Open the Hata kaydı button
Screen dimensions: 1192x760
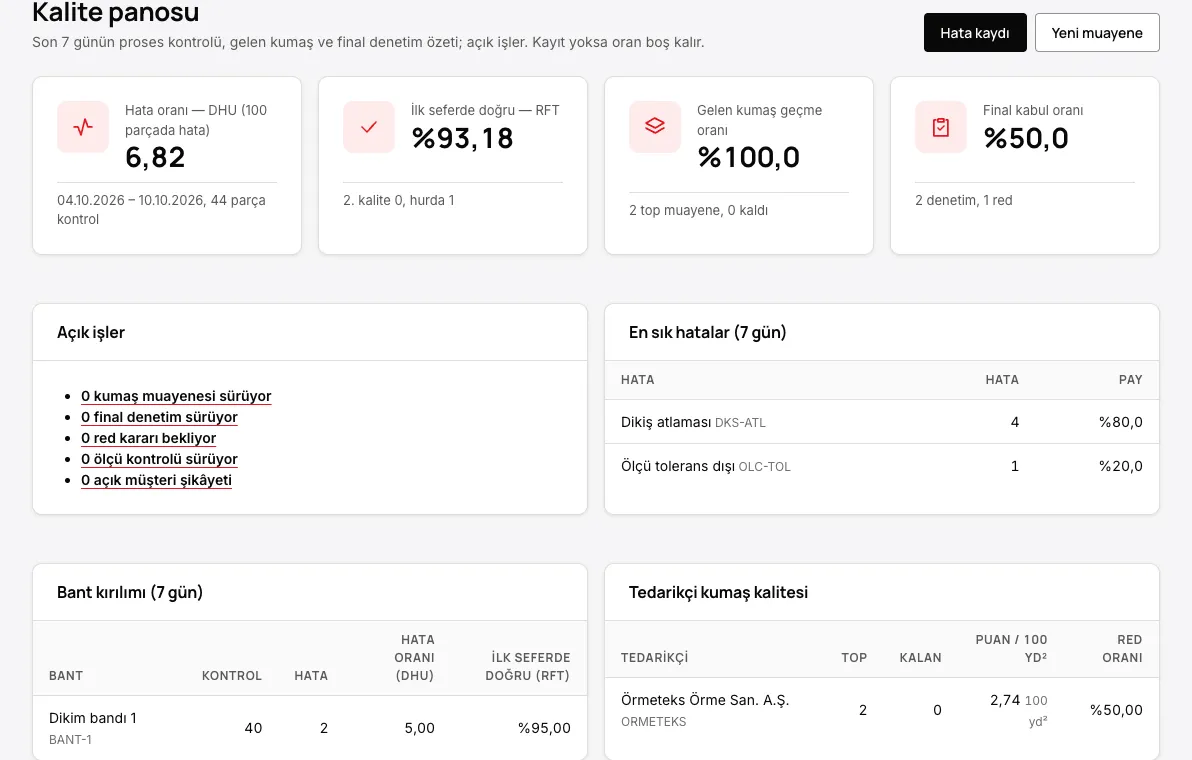[975, 33]
